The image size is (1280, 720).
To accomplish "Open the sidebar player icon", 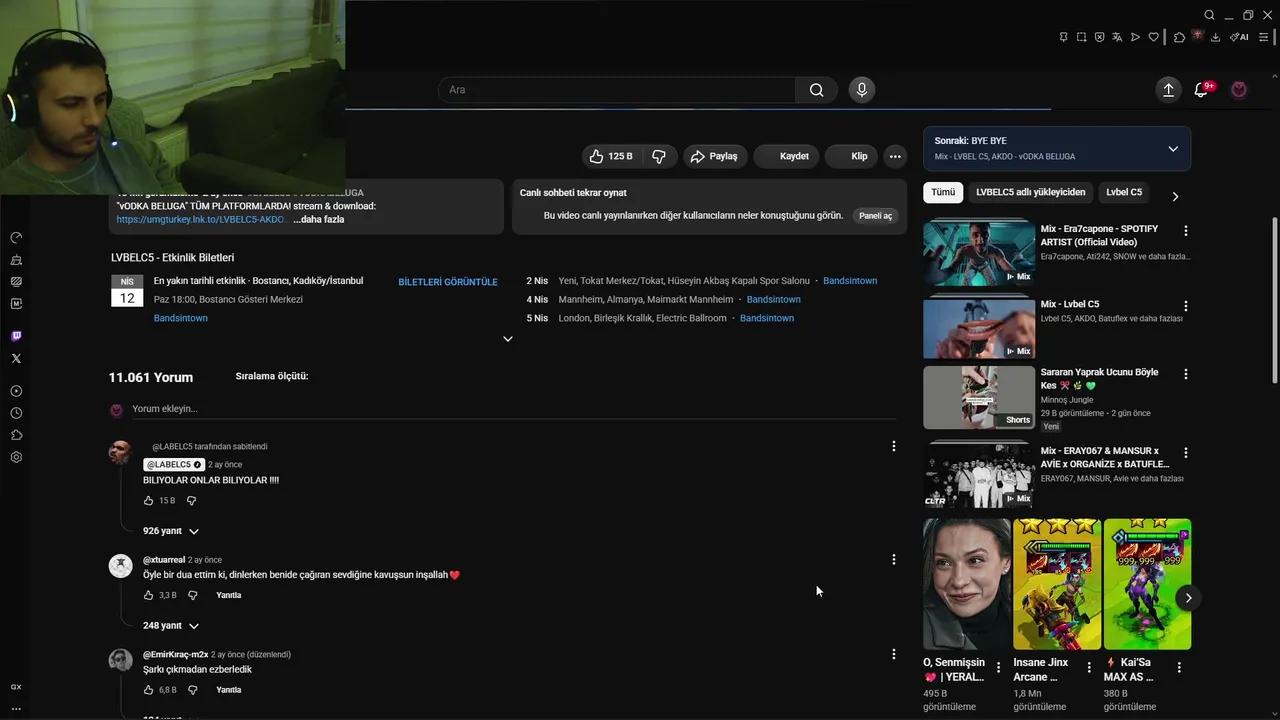I will [16, 391].
